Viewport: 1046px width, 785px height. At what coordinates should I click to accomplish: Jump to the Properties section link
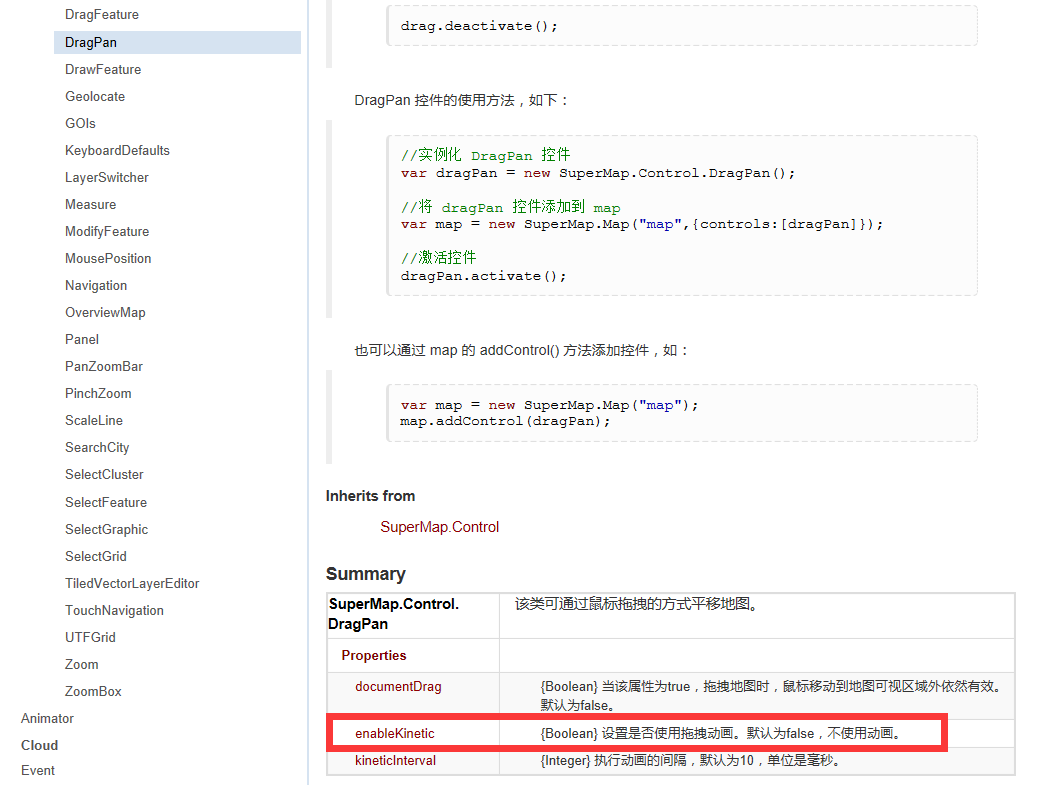coord(374,656)
